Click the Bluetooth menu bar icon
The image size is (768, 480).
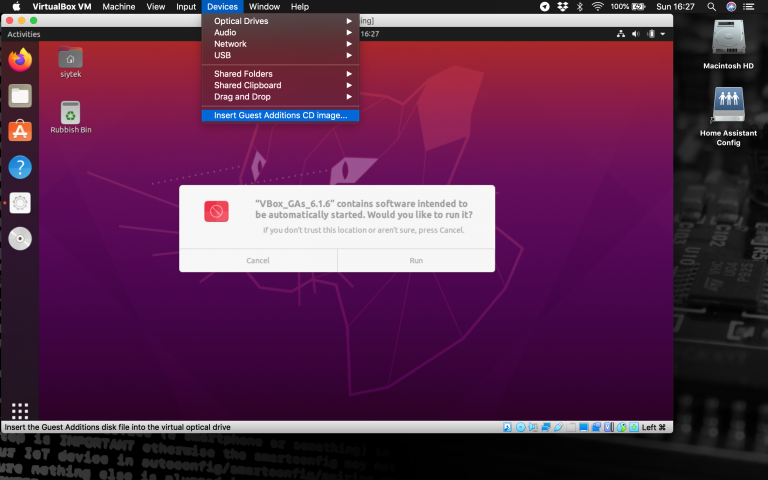tap(580, 6)
